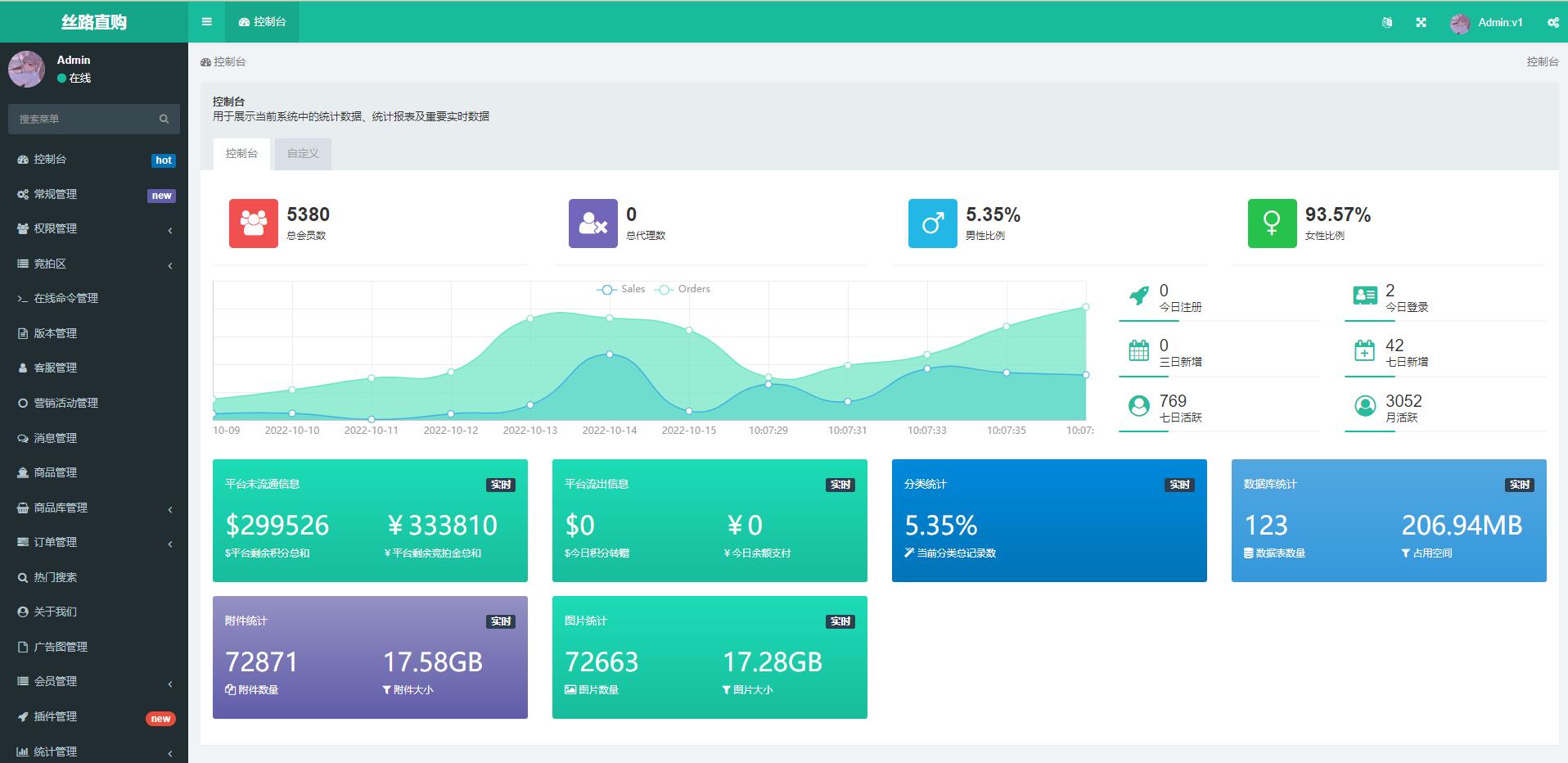Toggle the Orders series in chart legend
The image size is (1568, 763).
pos(684,289)
